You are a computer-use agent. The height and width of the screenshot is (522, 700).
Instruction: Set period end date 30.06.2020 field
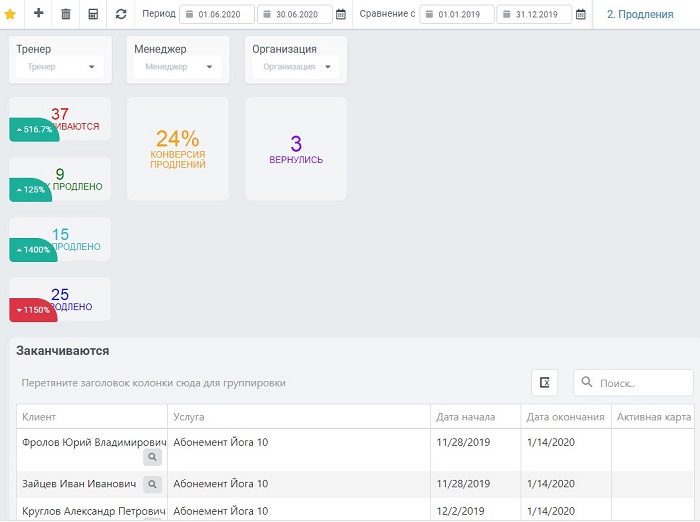point(295,14)
